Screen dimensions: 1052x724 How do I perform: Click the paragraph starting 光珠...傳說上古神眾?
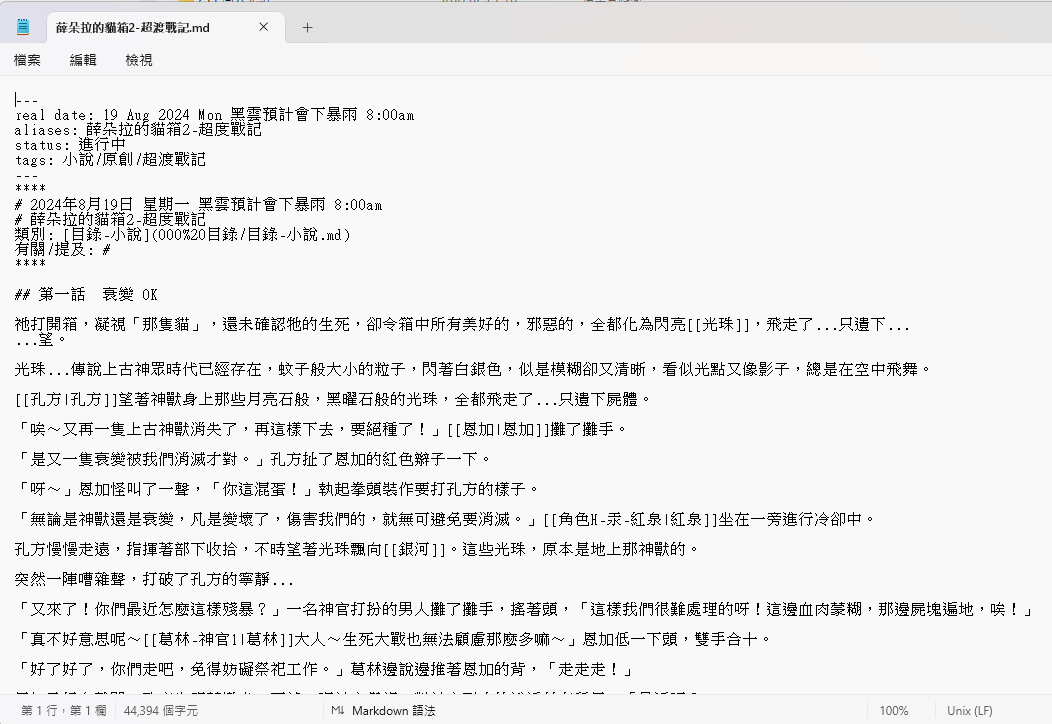473,369
